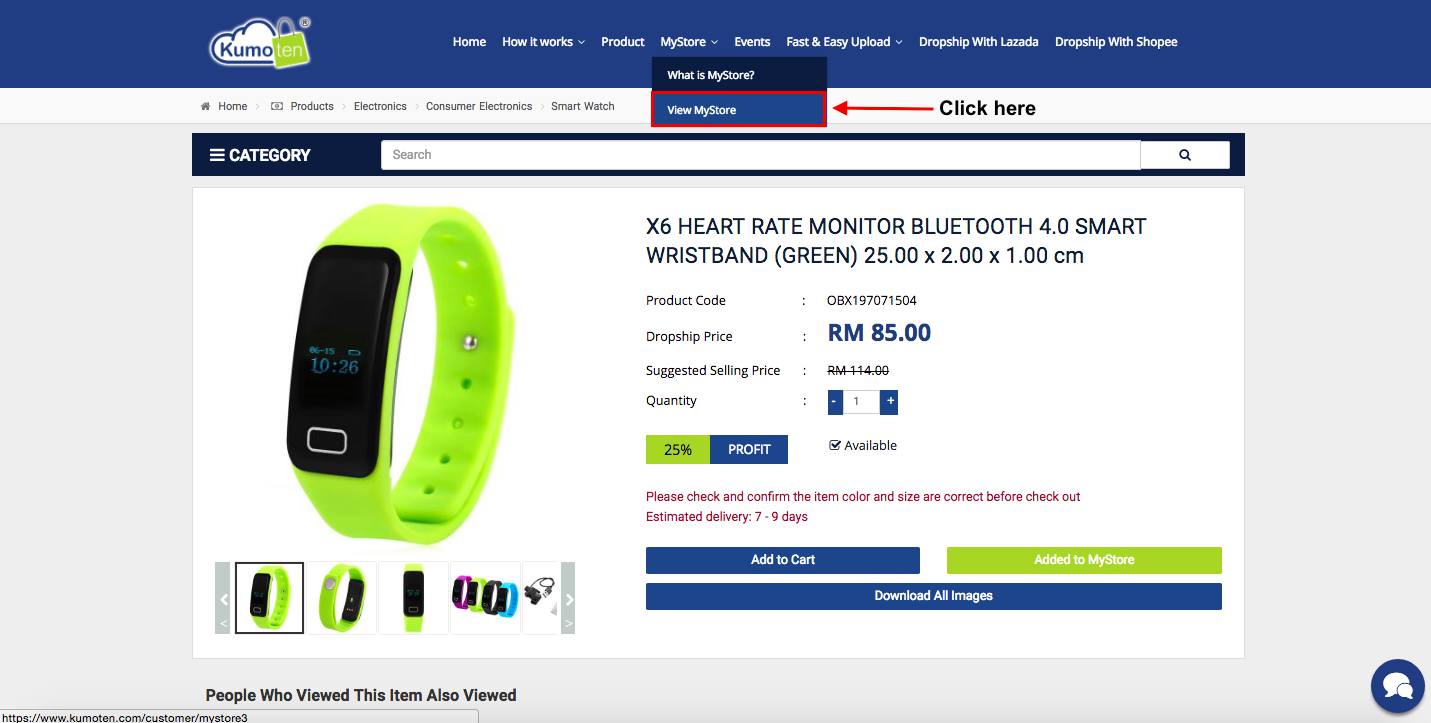The height and width of the screenshot is (723, 1431).
Task: Click the search magnifier button
Action: [1185, 155]
